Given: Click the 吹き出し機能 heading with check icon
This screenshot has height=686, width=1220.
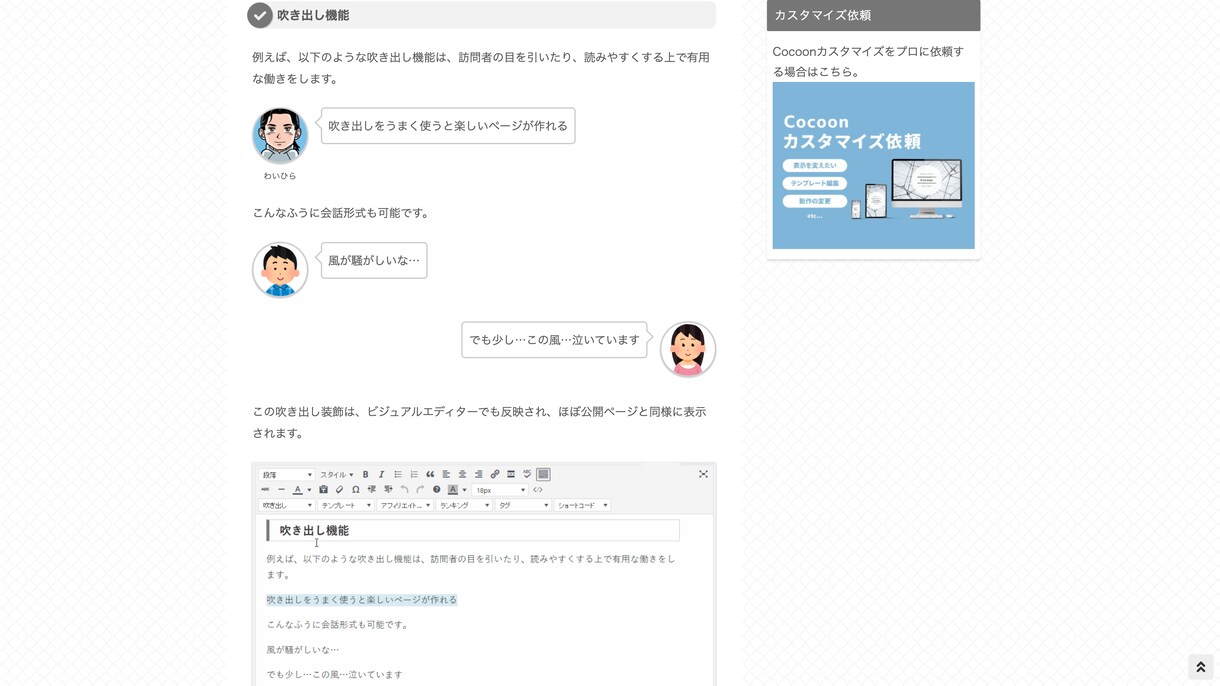Looking at the screenshot, I should [481, 15].
